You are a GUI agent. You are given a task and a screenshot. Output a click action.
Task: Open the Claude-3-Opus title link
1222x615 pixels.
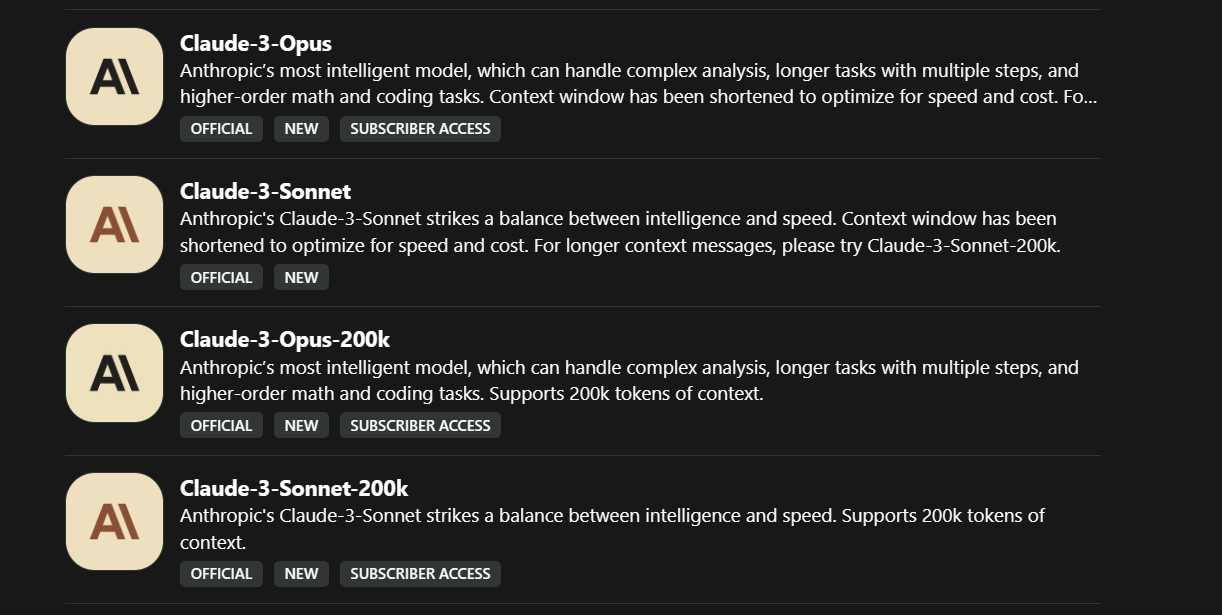coord(256,43)
